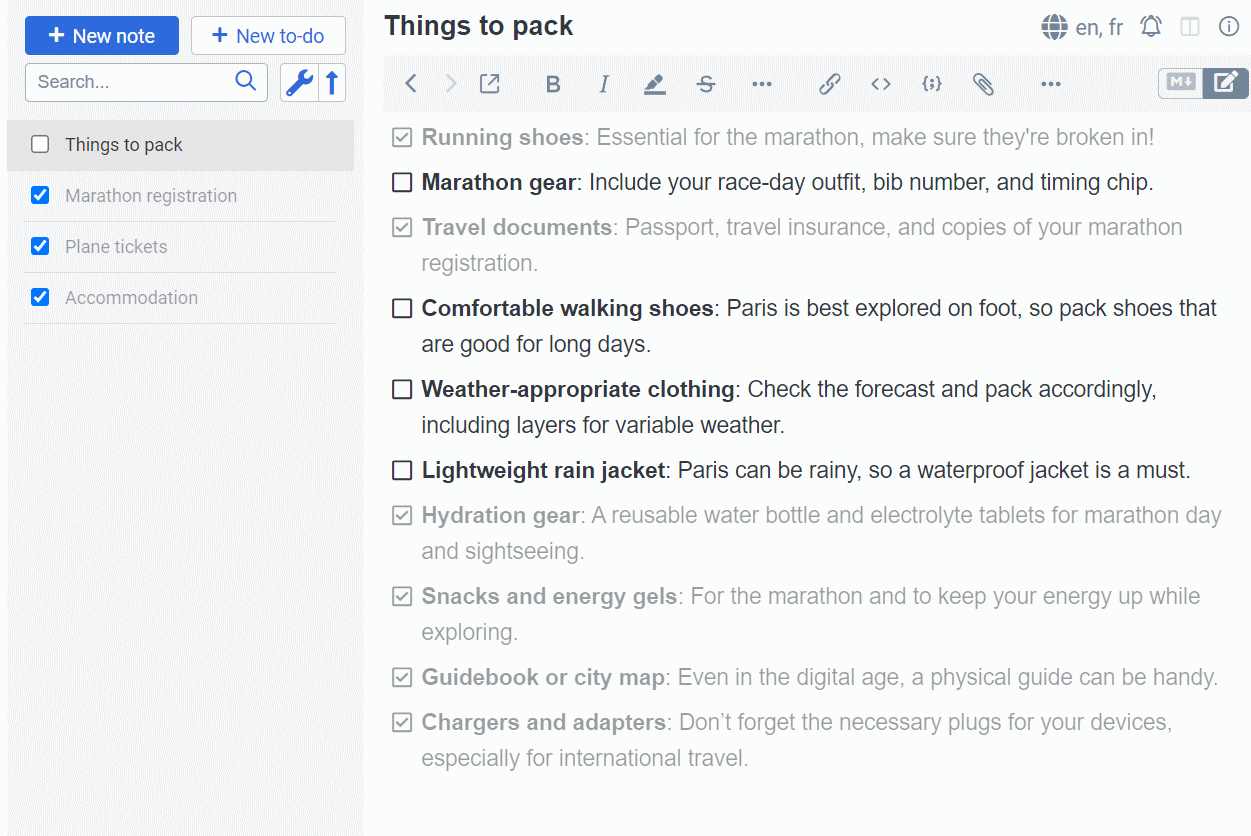Image resolution: width=1251 pixels, height=836 pixels.
Task: Open the Plane tickets note
Action: [116, 247]
